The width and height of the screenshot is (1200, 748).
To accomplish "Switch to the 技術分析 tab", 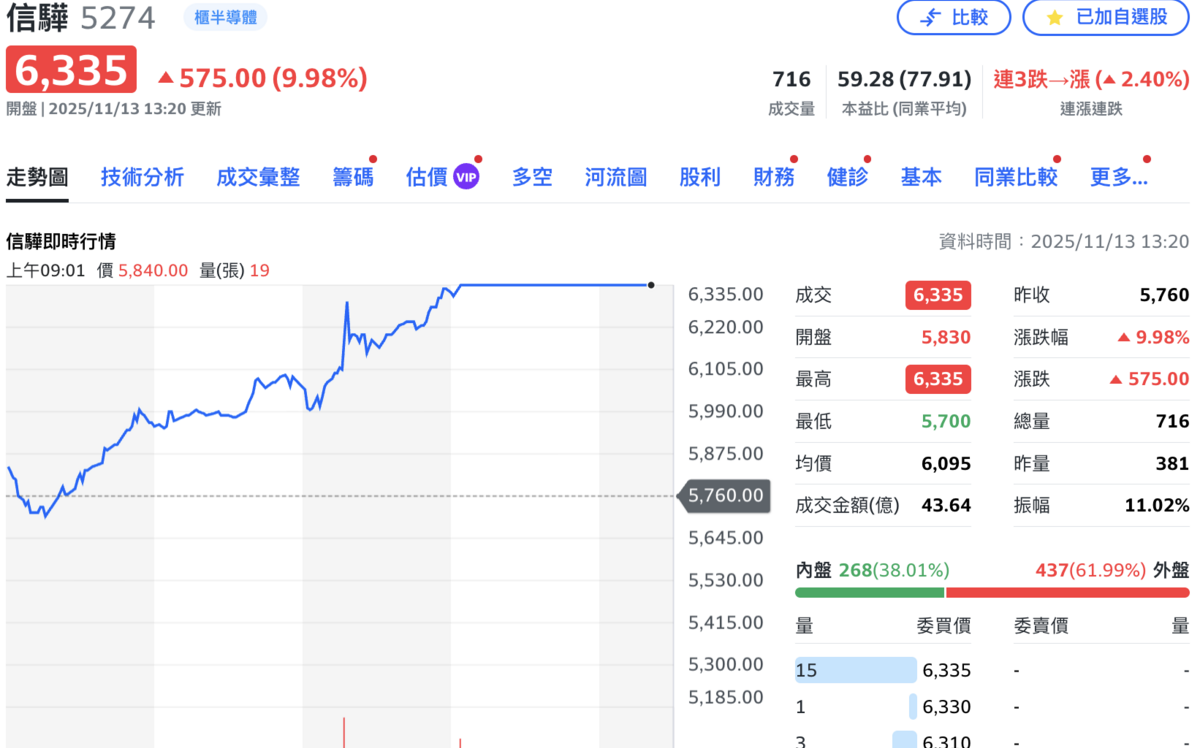I will tap(142, 176).
